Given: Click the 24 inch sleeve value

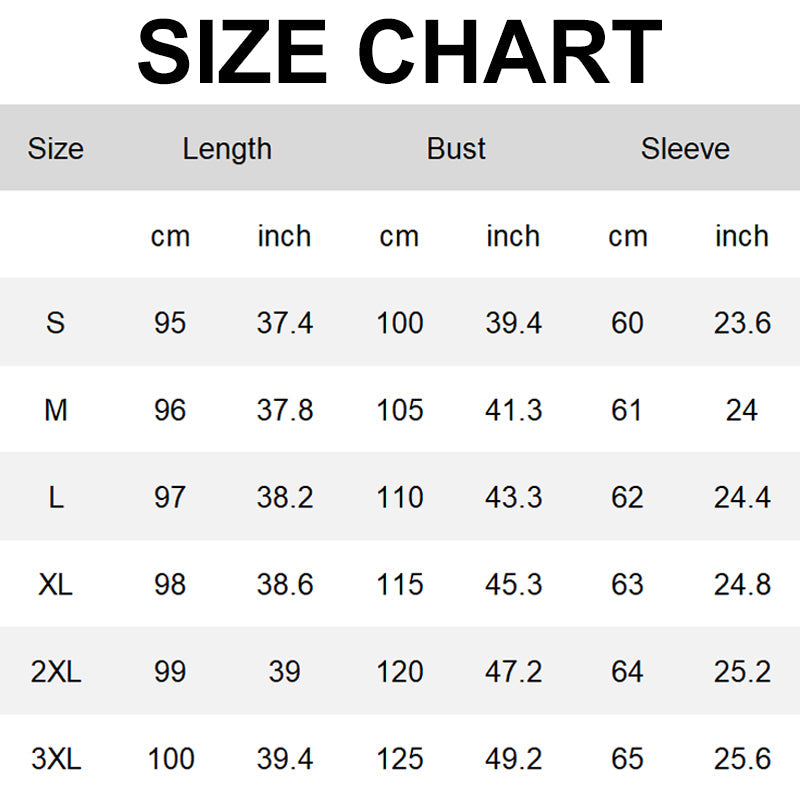Looking at the screenshot, I should pos(742,410).
